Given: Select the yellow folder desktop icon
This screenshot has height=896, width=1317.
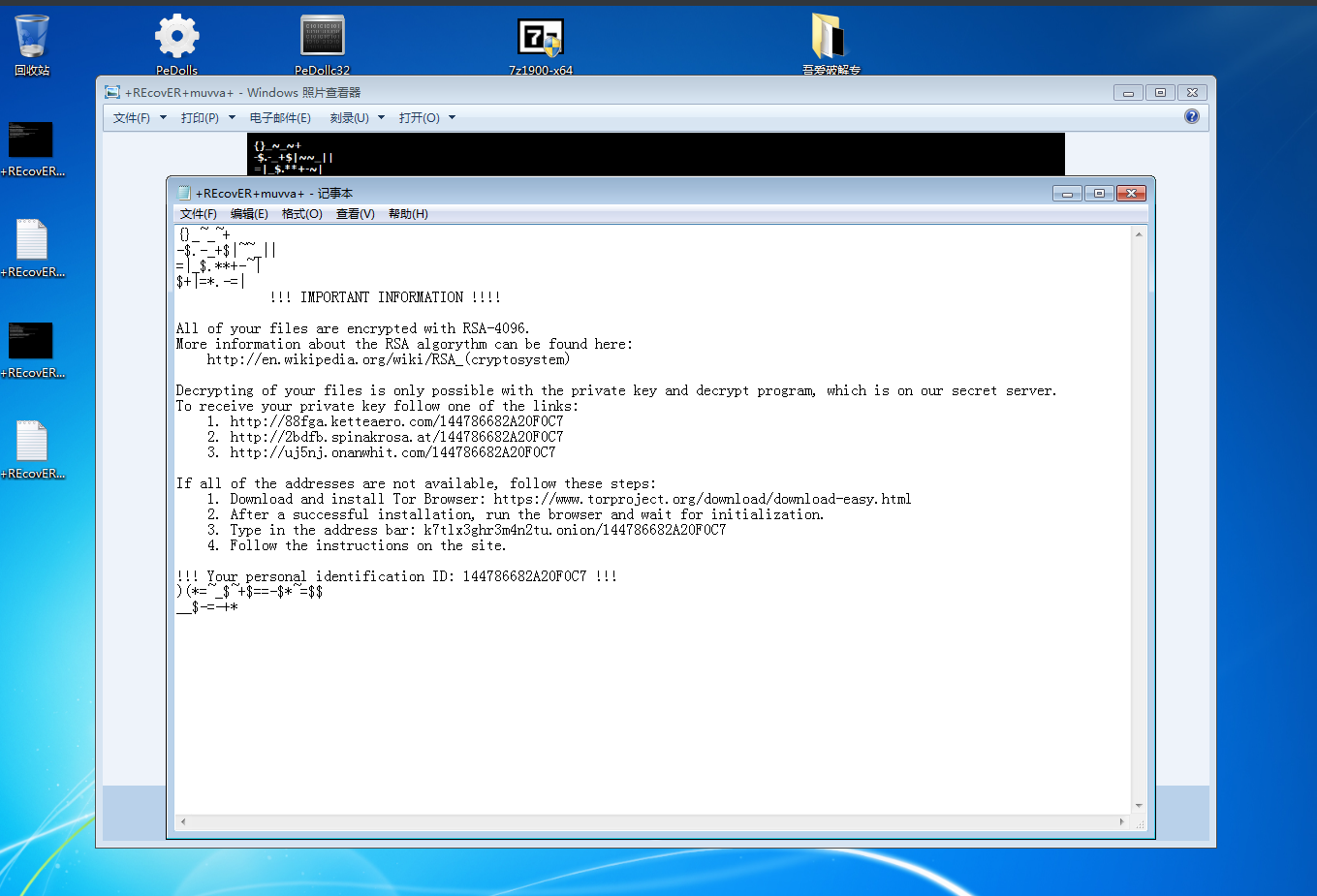Looking at the screenshot, I should (x=830, y=39).
